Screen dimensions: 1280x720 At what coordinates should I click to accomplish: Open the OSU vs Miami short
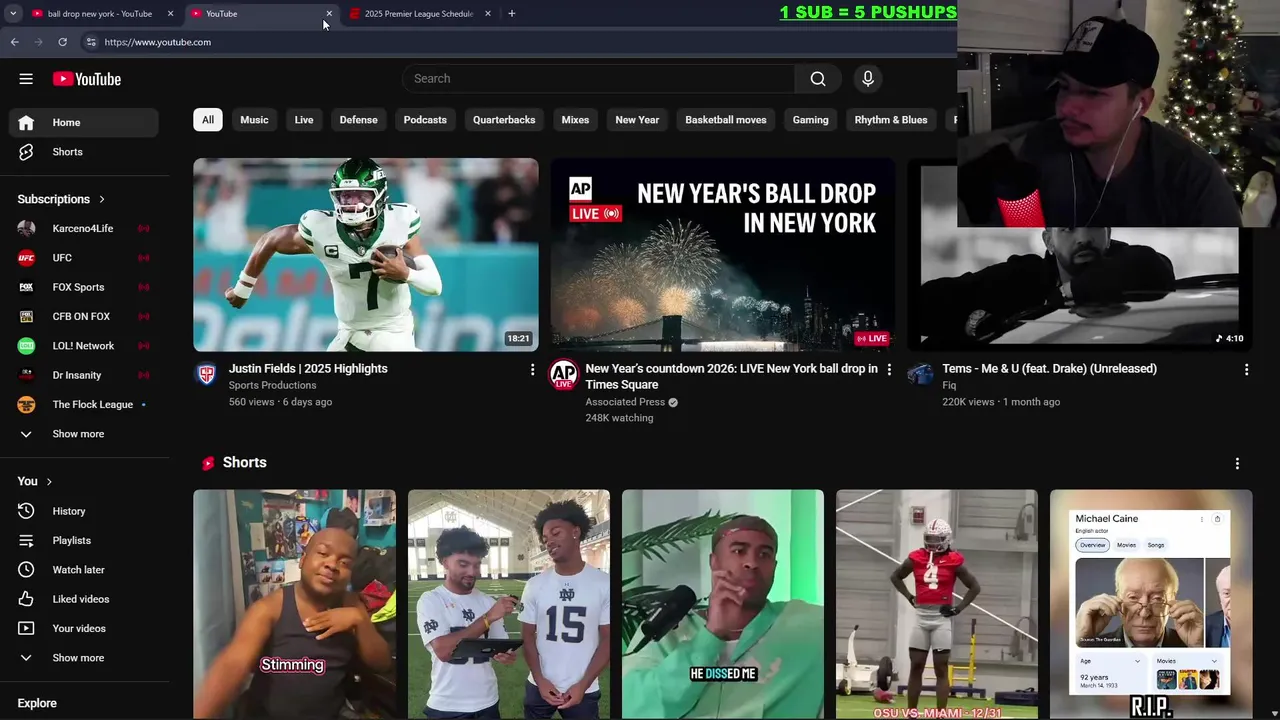937,604
